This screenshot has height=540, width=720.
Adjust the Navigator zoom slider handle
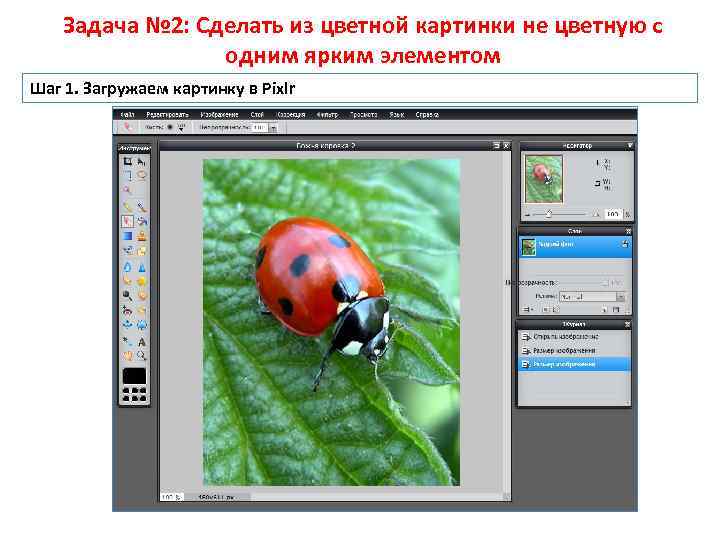[548, 214]
